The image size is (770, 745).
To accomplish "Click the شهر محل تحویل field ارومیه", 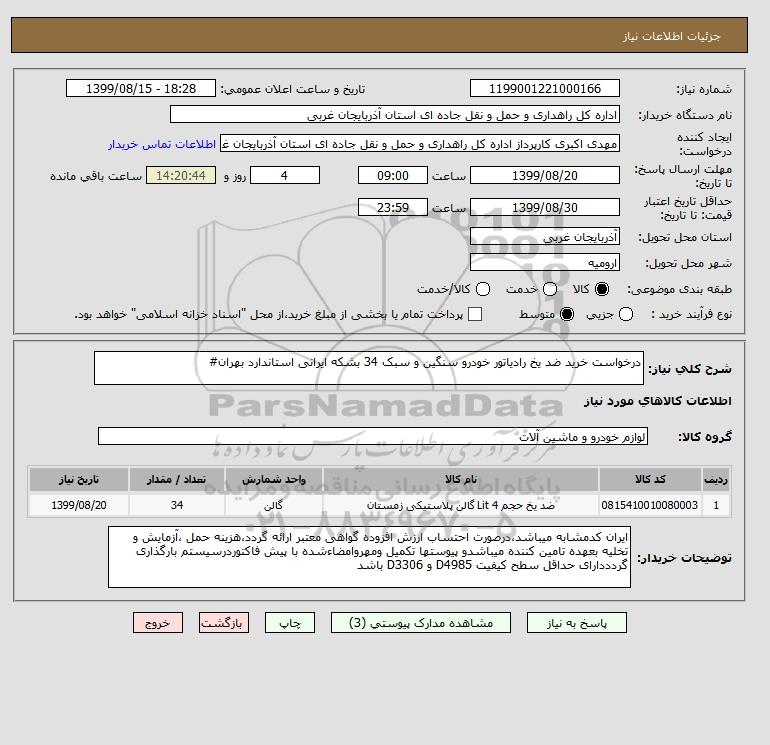I will [x=545, y=263].
